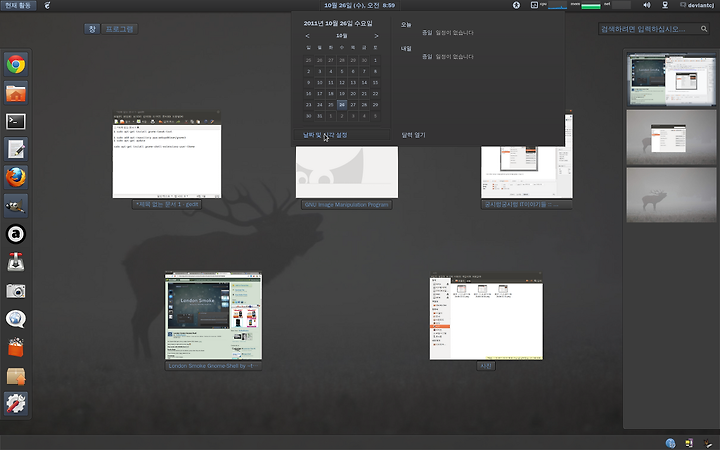Open GIMP from the dash
This screenshot has height=450, width=720.
click(x=16, y=206)
